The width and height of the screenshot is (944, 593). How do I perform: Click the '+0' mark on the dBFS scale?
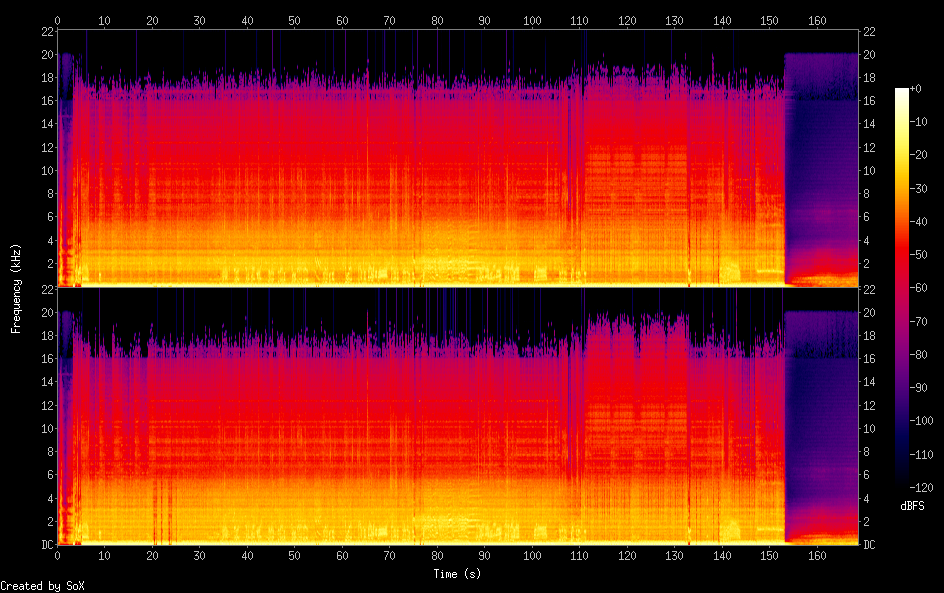tap(916, 88)
